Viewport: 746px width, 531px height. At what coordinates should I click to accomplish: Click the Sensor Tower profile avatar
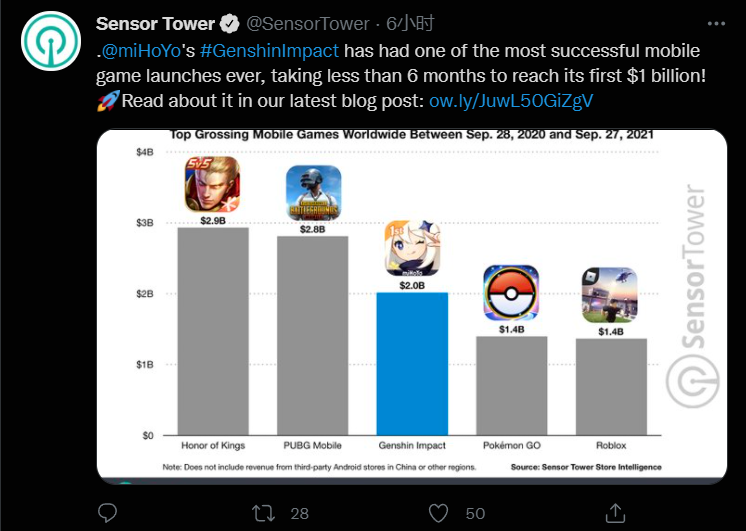point(50,41)
